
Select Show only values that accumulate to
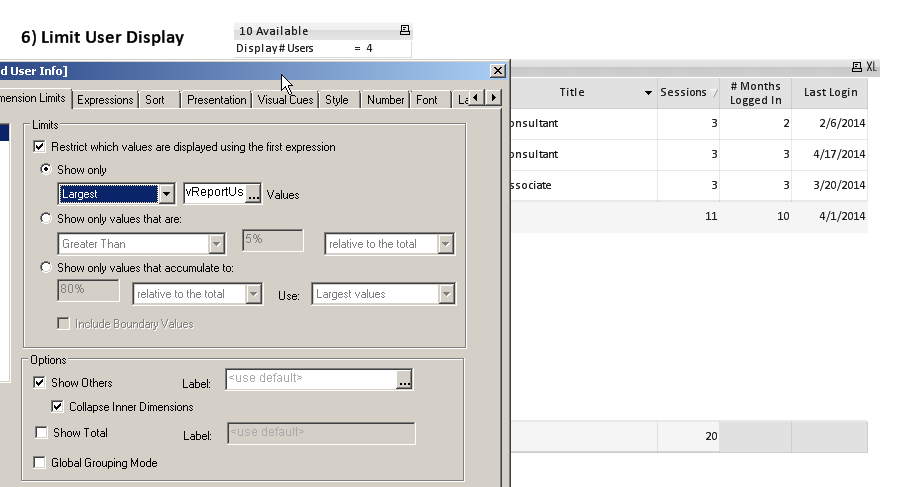coord(46,268)
